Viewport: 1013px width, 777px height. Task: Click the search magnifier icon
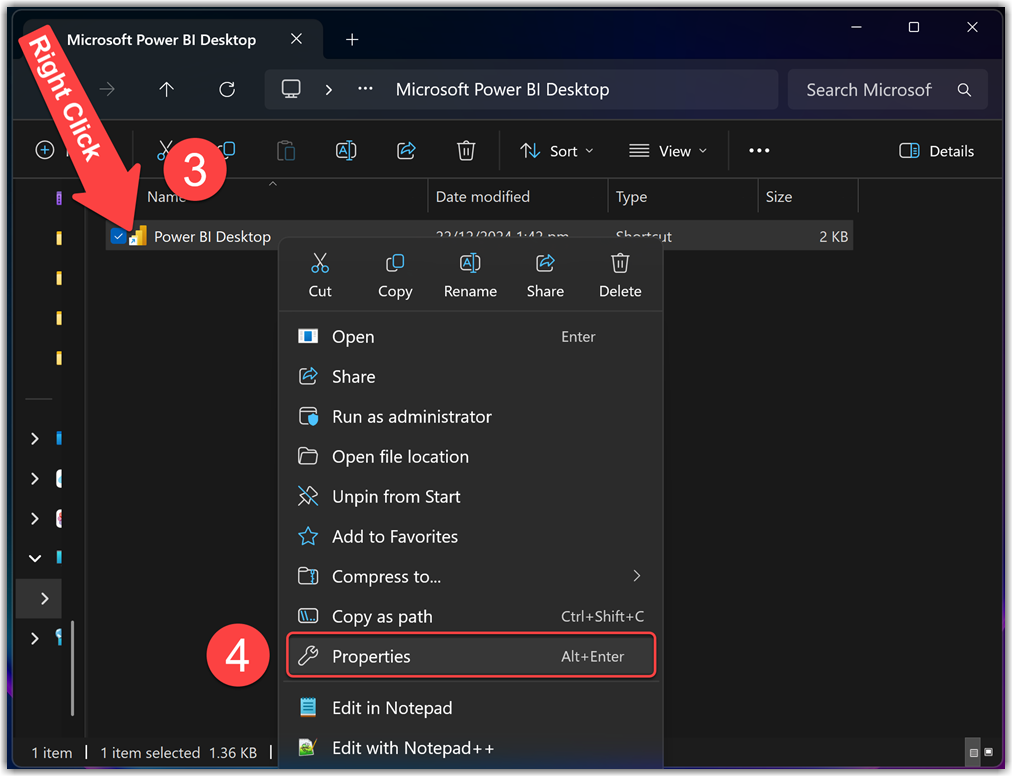(964, 90)
